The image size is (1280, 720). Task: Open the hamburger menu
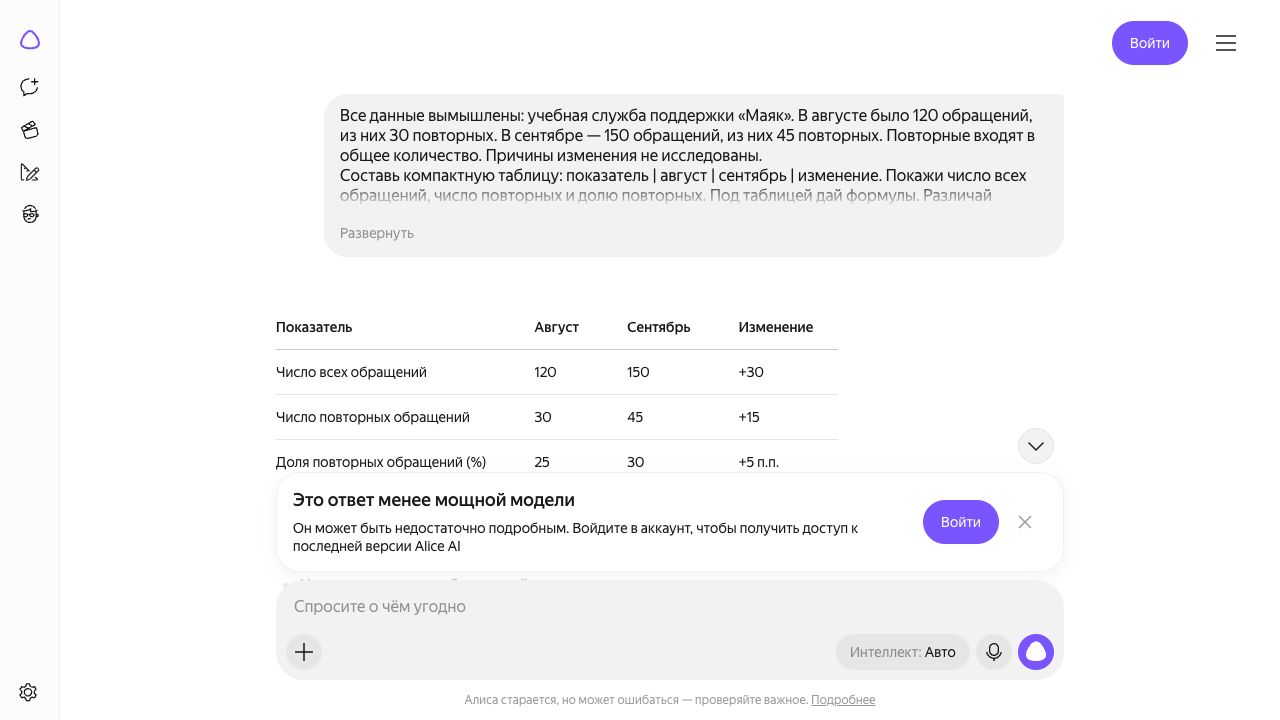click(1226, 43)
